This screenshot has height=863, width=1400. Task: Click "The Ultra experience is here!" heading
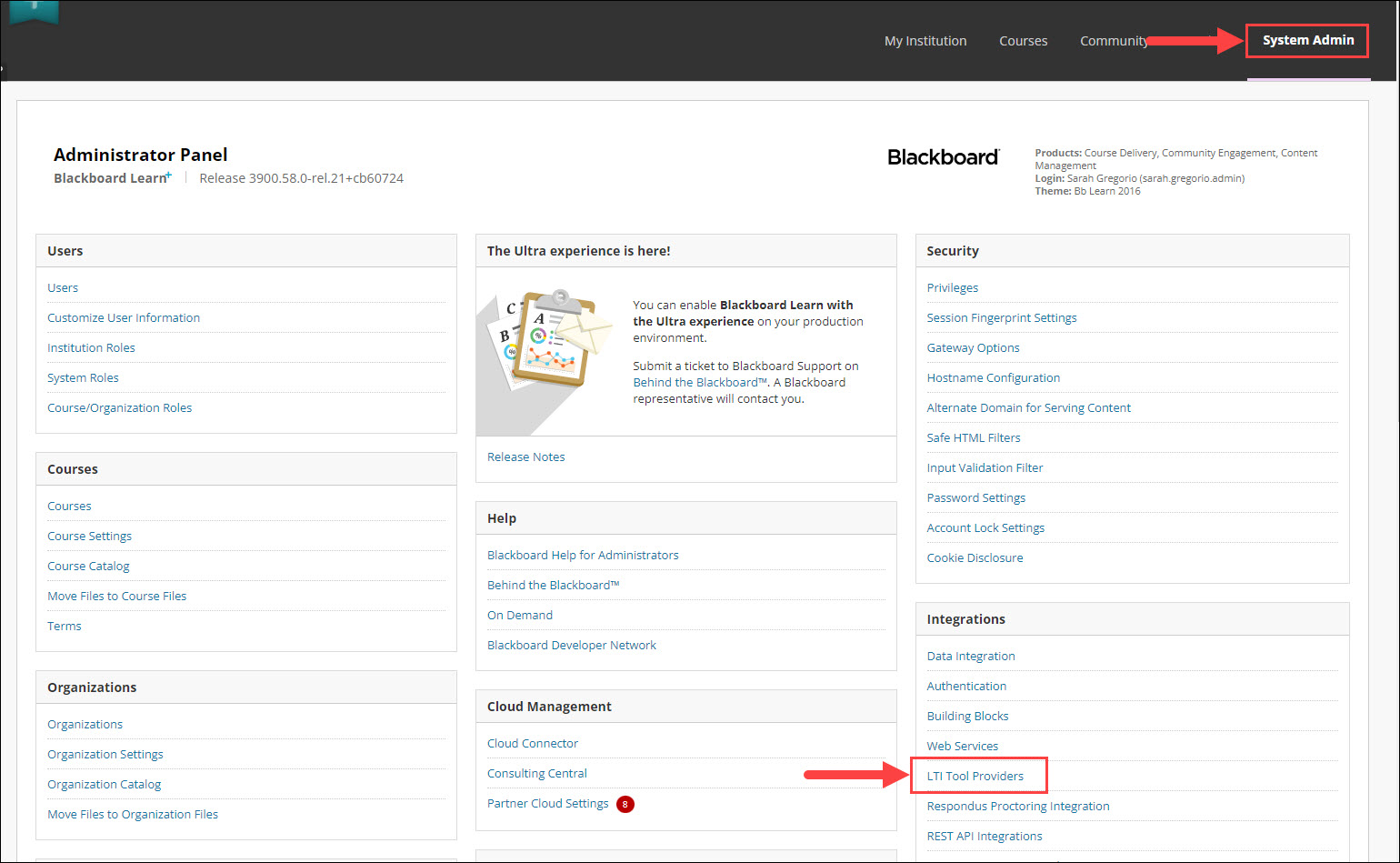click(x=579, y=251)
